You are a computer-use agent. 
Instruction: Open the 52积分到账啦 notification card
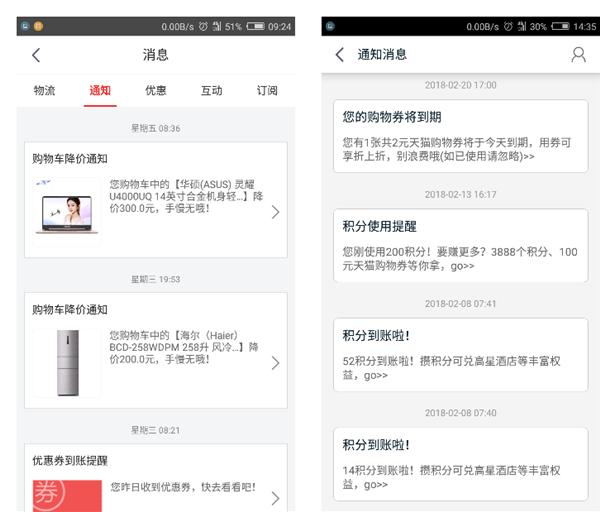tap(460, 354)
